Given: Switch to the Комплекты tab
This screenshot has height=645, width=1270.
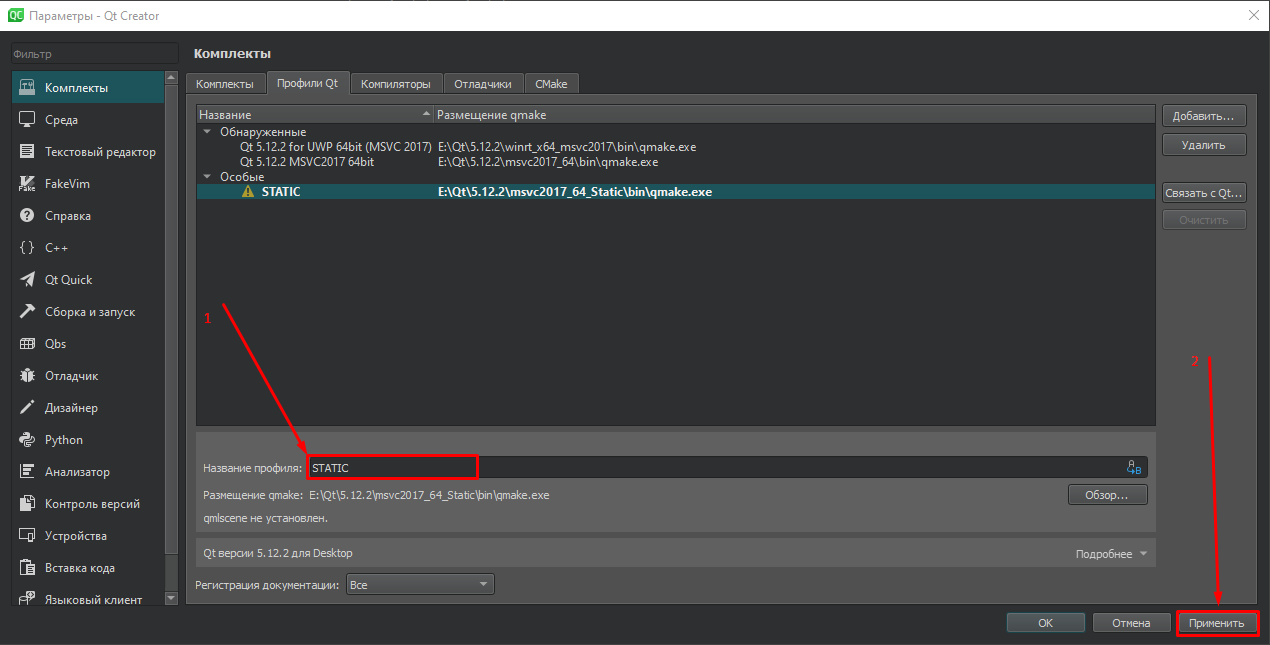Looking at the screenshot, I should click(226, 84).
